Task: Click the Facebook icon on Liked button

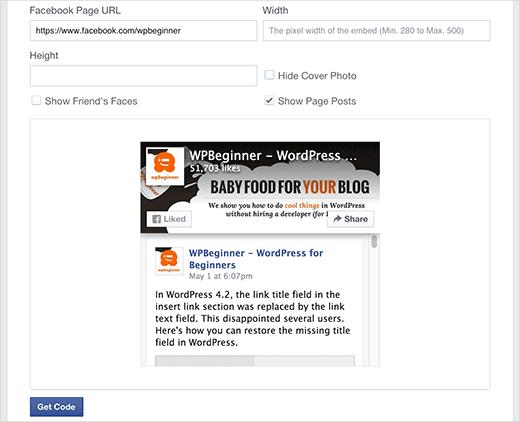Action: click(156, 219)
